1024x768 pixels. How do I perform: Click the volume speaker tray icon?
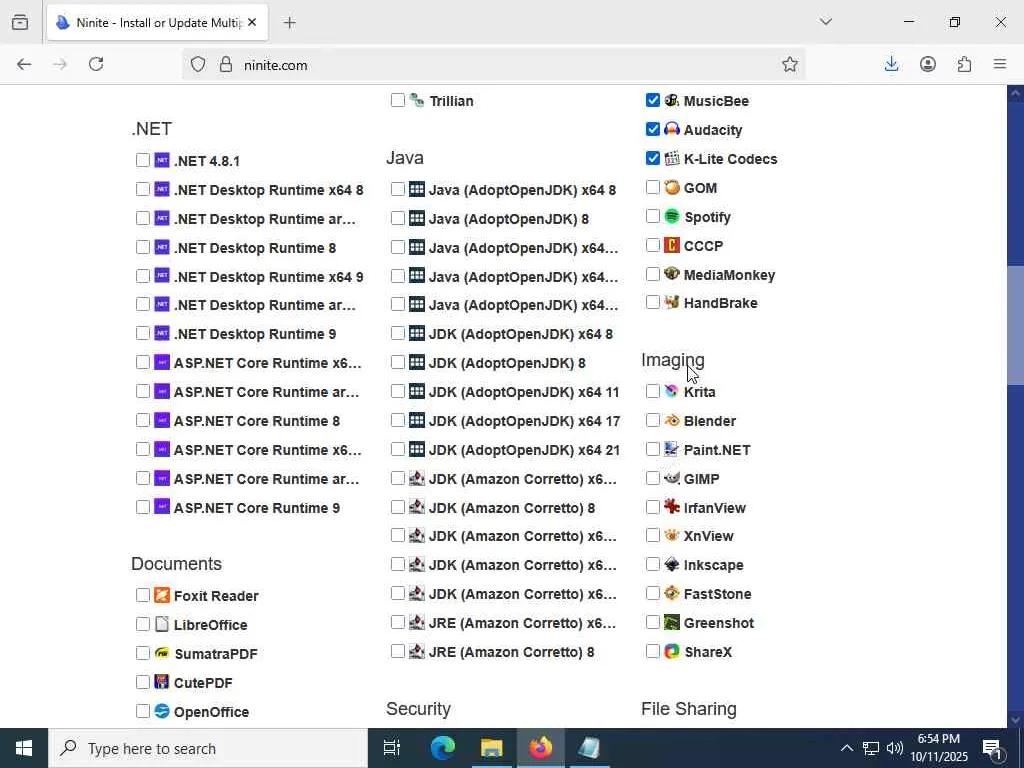pos(895,748)
